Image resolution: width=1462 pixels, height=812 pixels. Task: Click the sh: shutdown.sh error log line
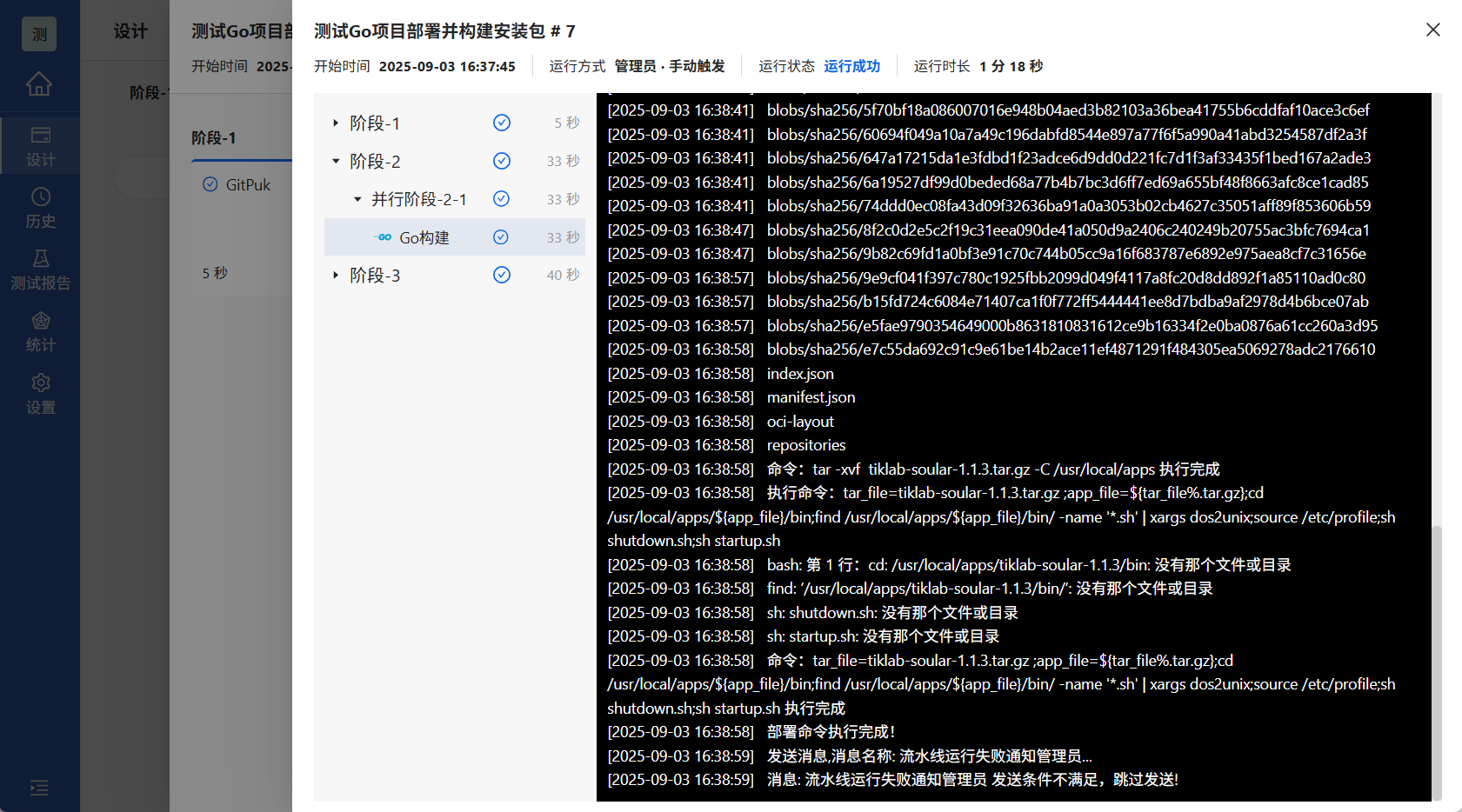[x=892, y=613]
